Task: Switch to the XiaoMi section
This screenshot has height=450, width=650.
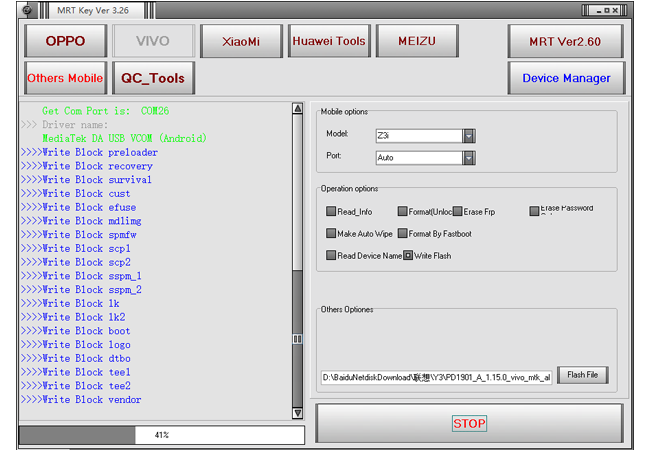Action: click(241, 41)
